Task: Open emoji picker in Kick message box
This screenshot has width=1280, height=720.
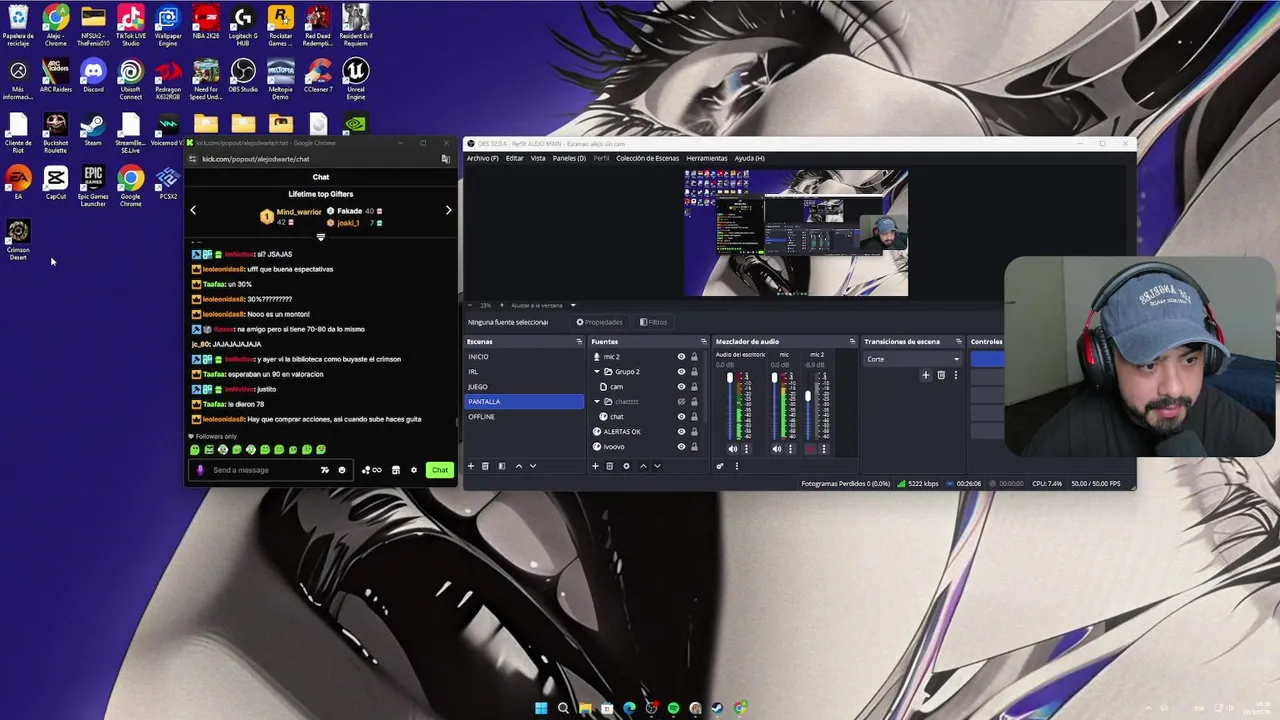Action: click(x=342, y=470)
